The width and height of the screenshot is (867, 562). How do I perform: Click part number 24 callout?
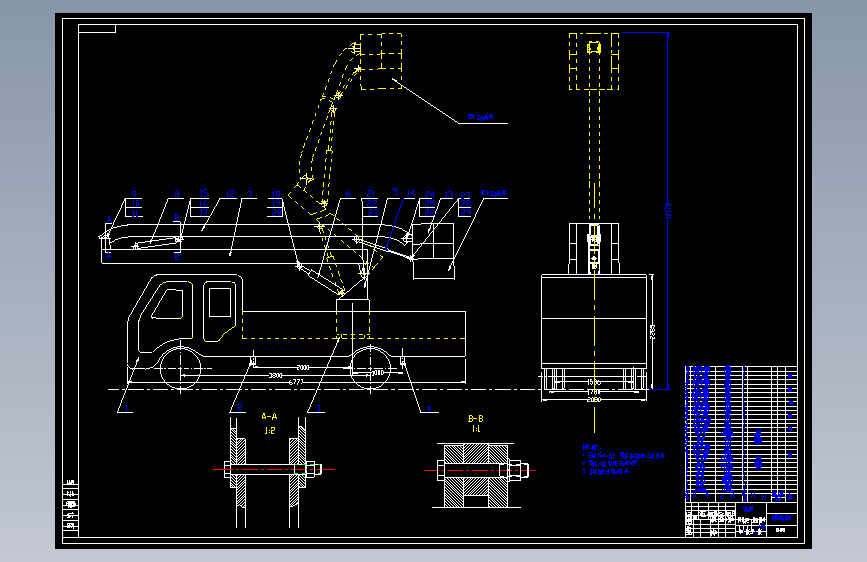(430, 194)
